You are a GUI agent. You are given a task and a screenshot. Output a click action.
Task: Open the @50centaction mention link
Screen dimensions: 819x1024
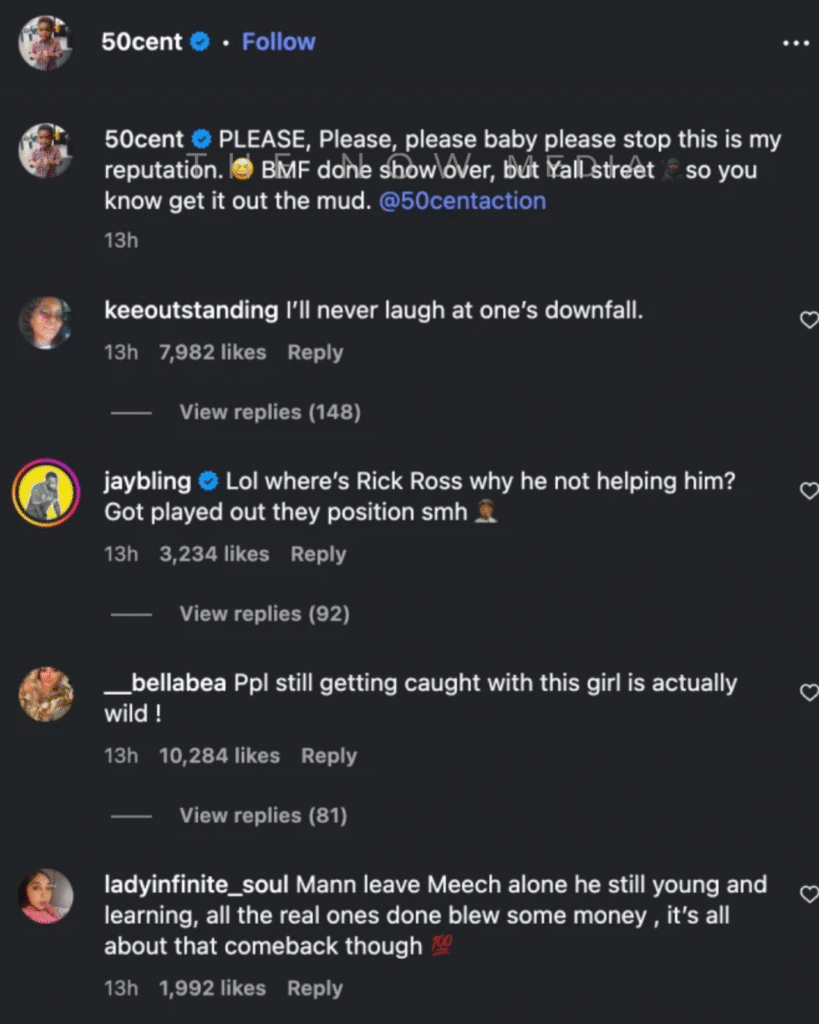[462, 200]
